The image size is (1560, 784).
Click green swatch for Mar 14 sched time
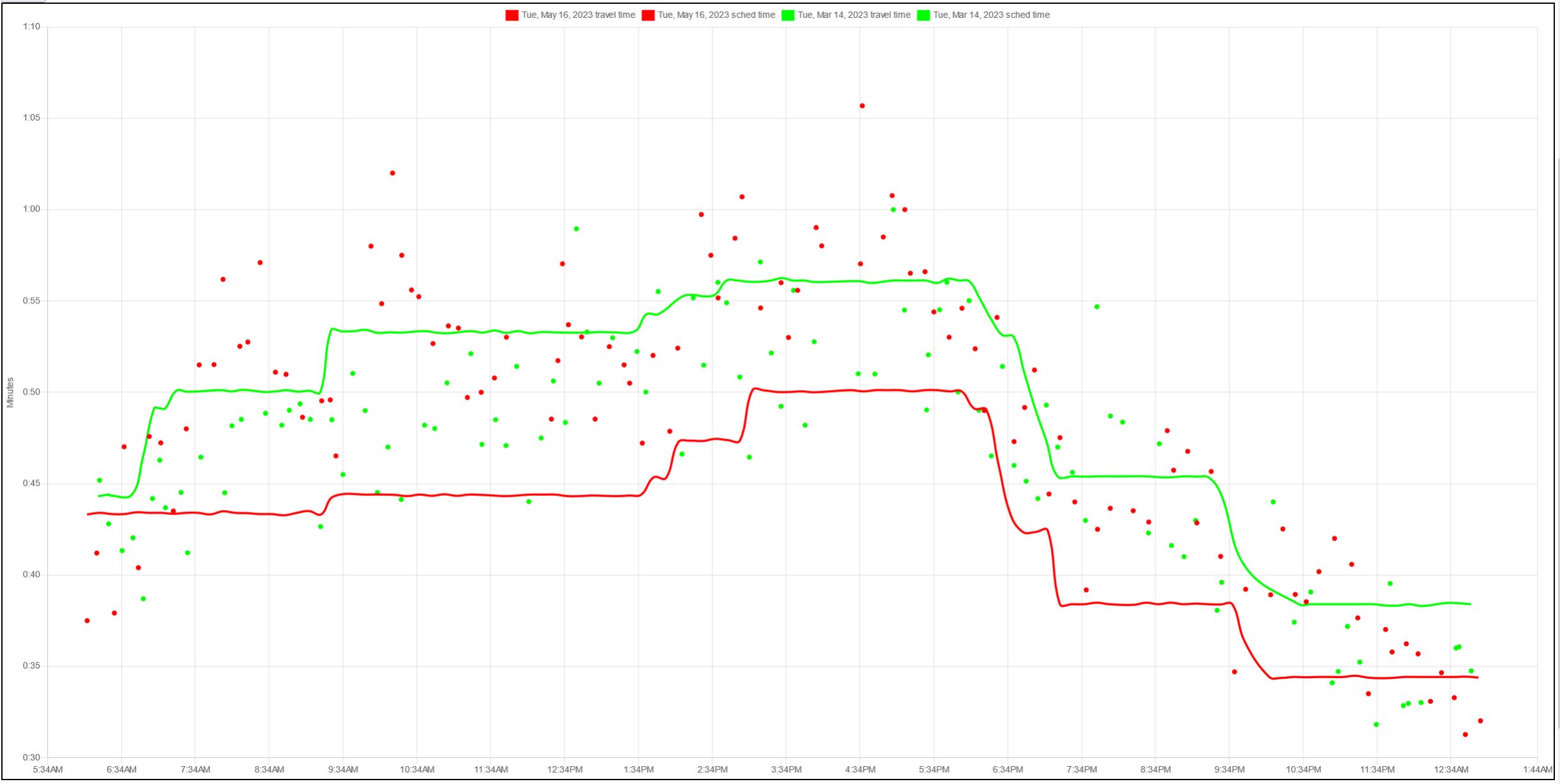[923, 15]
